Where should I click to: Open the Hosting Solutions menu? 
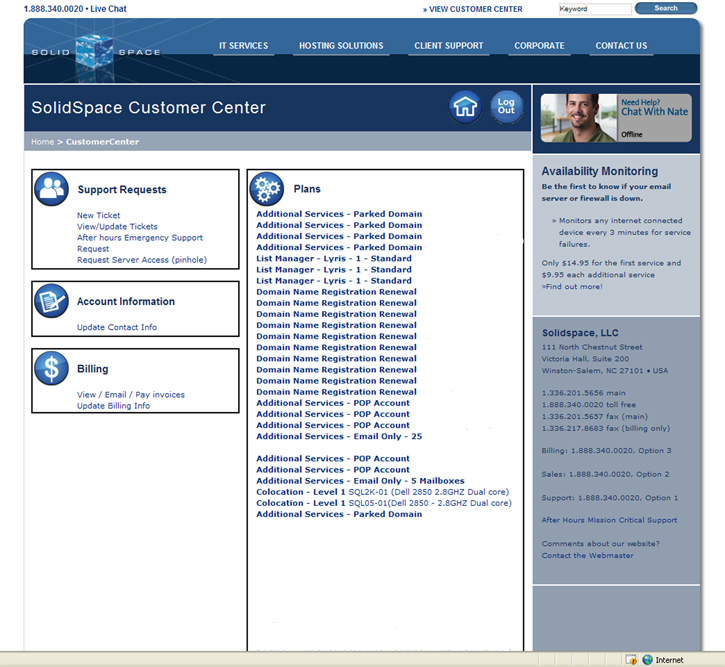click(x=341, y=46)
